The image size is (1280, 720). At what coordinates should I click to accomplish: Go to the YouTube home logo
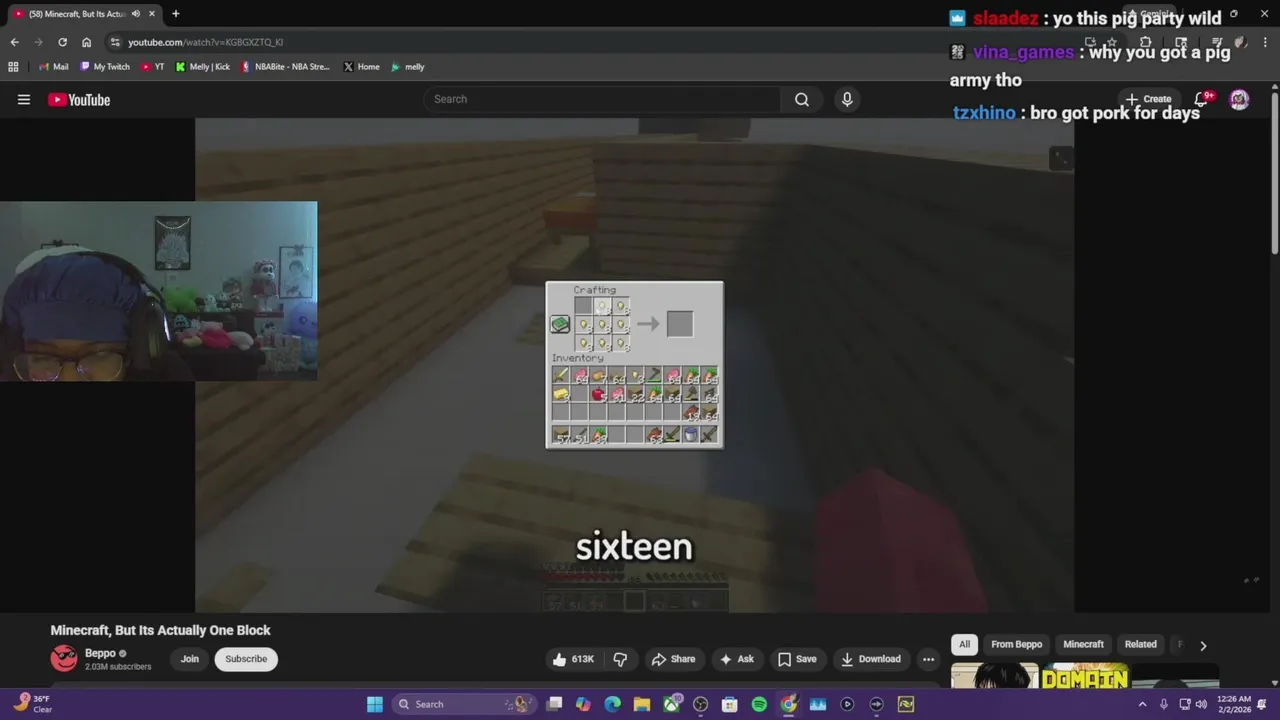point(79,99)
